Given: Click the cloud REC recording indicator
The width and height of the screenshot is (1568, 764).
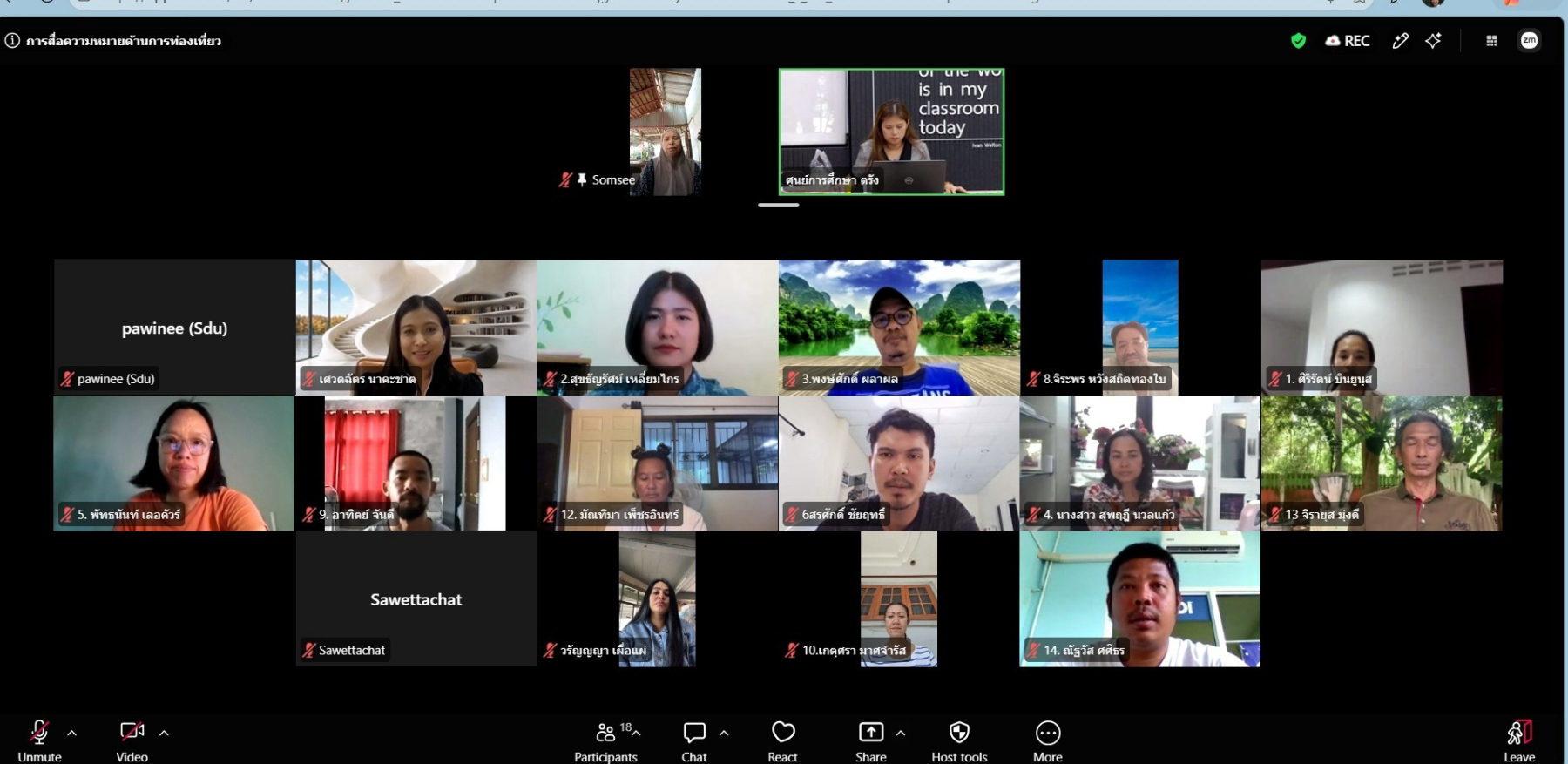Looking at the screenshot, I should click(x=1348, y=40).
